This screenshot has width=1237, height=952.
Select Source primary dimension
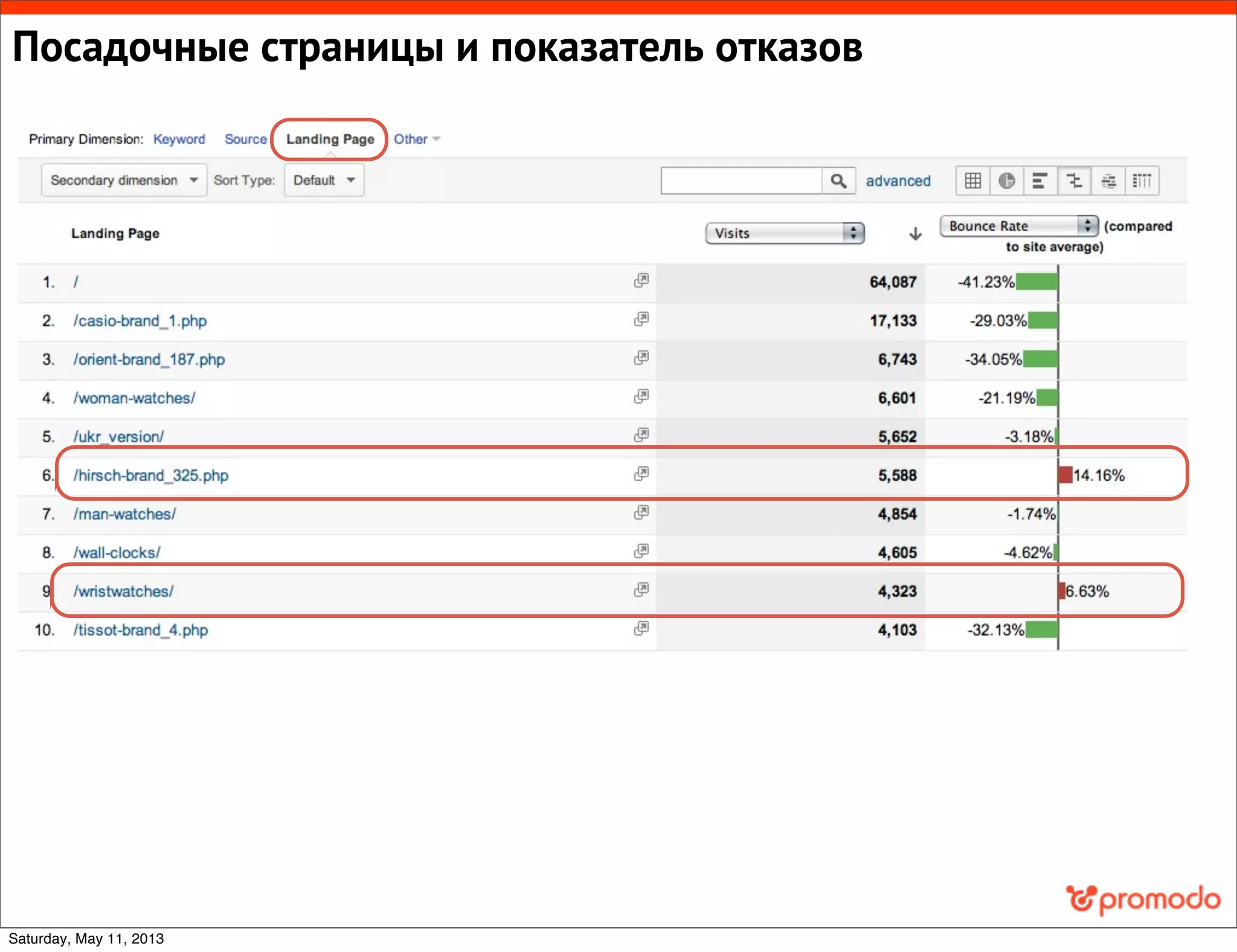coord(245,140)
